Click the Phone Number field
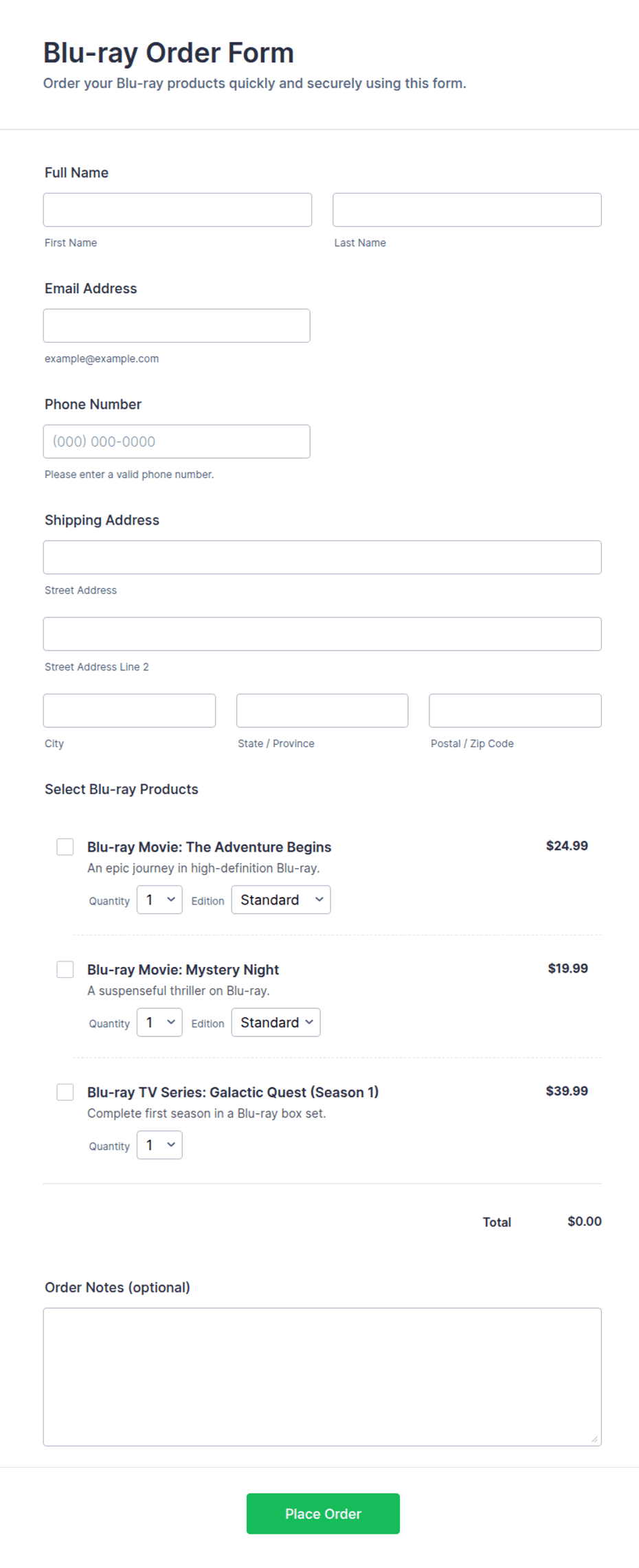Viewport: 639px width, 1568px height. [x=177, y=442]
